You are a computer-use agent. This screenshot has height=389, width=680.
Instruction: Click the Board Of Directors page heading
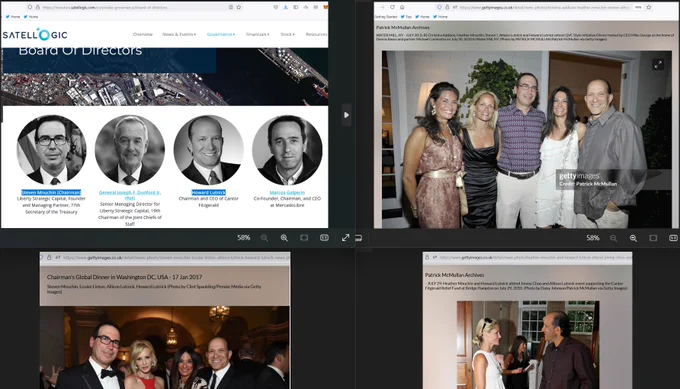80,50
